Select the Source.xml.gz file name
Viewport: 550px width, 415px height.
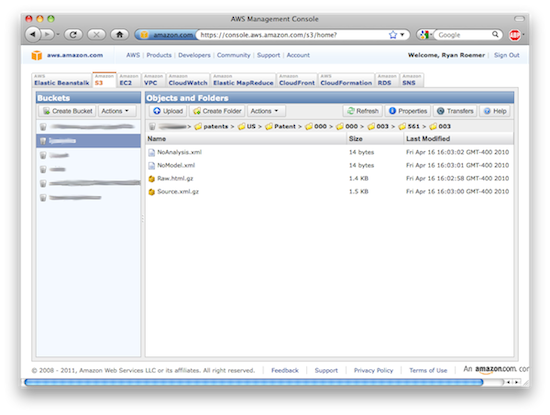point(178,192)
